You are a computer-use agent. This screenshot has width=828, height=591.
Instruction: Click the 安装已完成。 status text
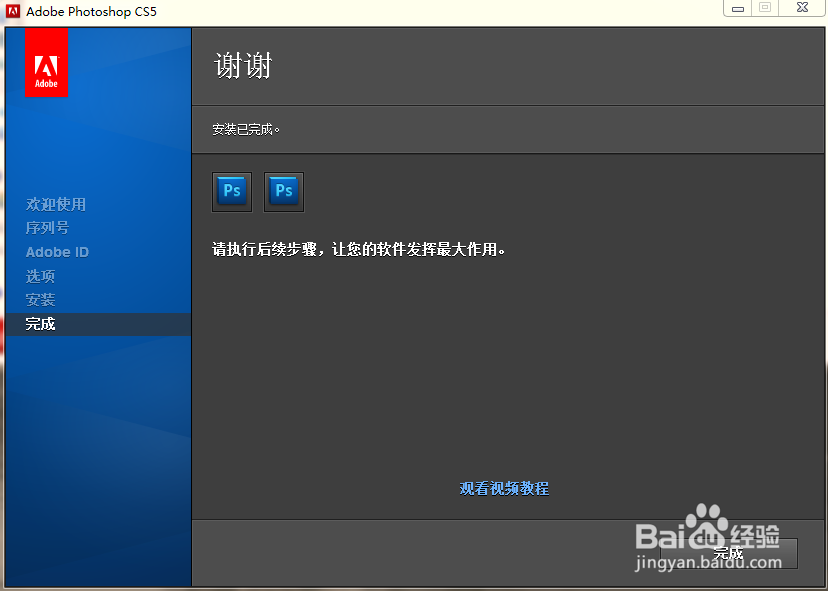click(246, 129)
